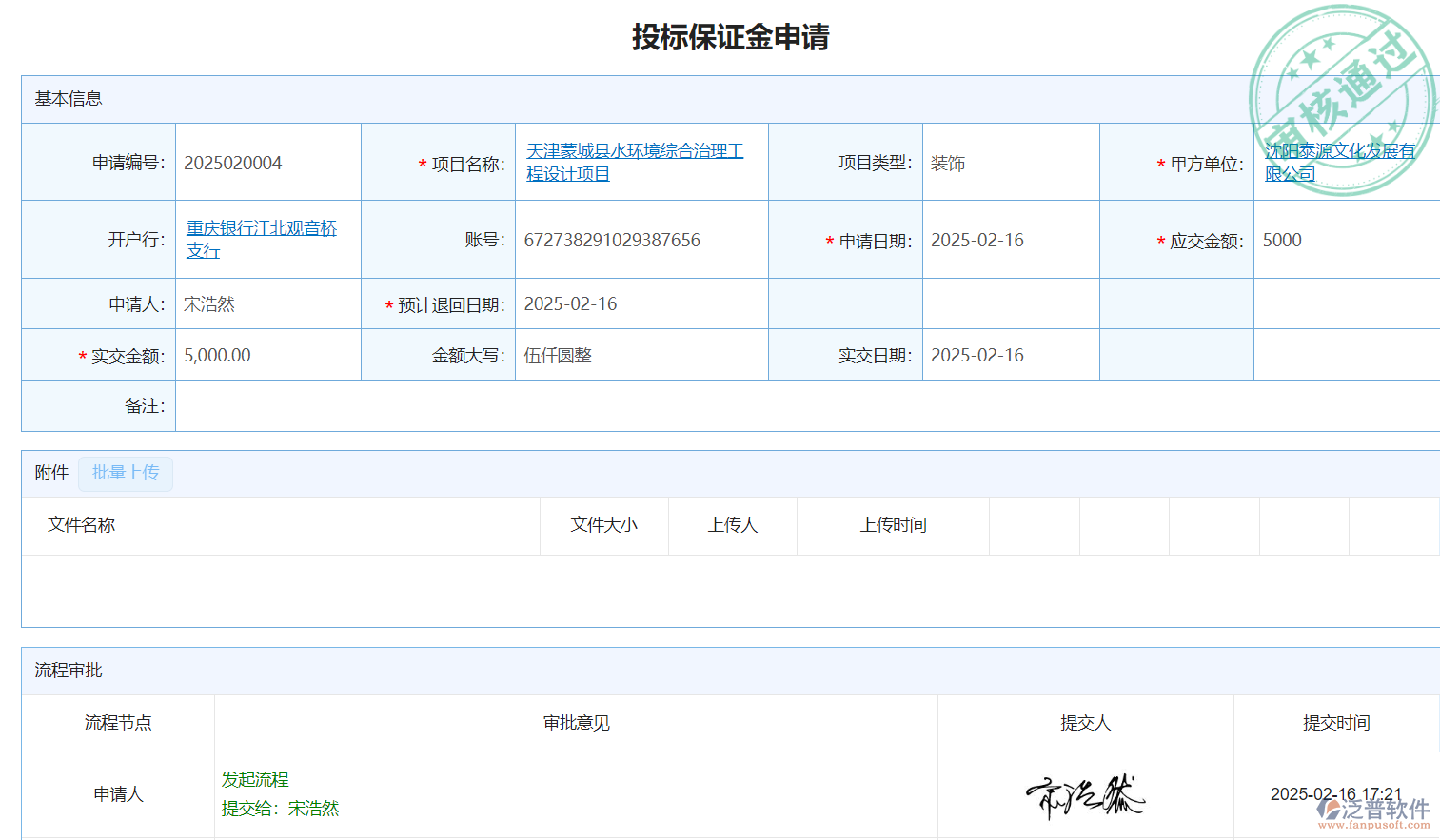This screenshot has width=1440, height=840.
Task: Click the 申请日期 date field
Action: [977, 240]
